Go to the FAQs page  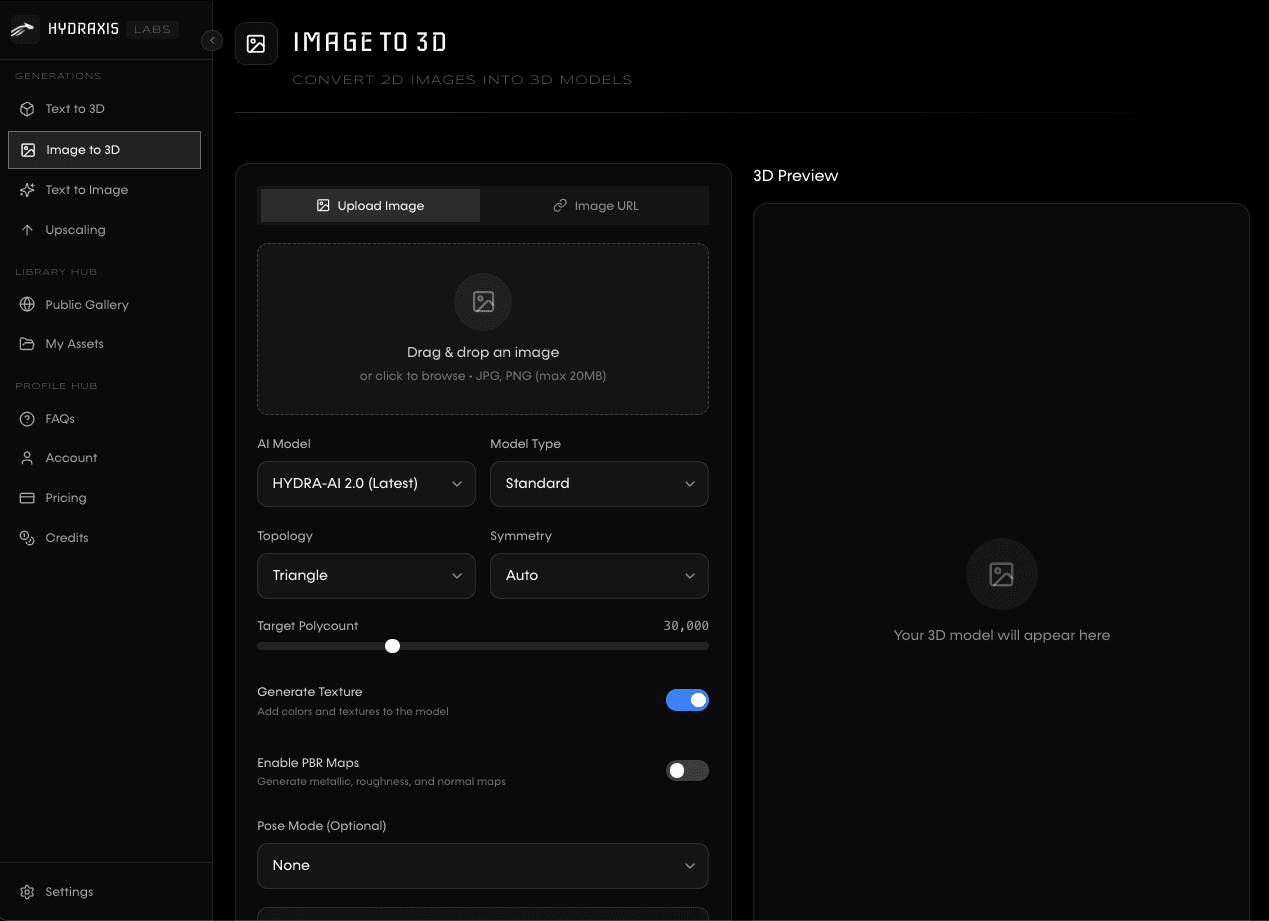pyautogui.click(x=60, y=419)
